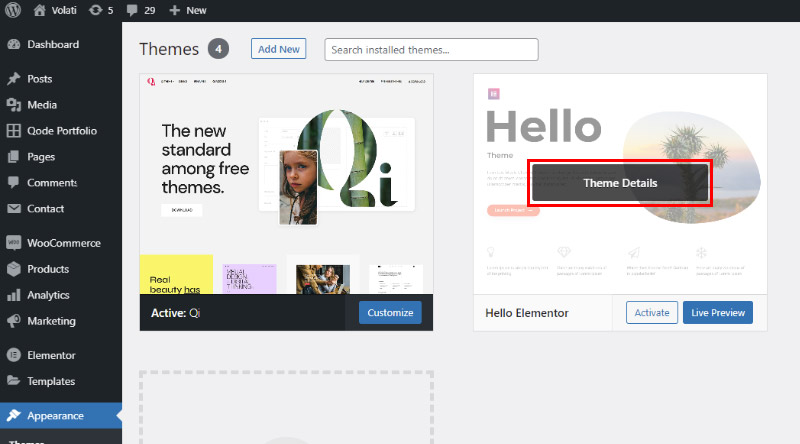Open the comments bubble icon showing 29

(x=132, y=10)
